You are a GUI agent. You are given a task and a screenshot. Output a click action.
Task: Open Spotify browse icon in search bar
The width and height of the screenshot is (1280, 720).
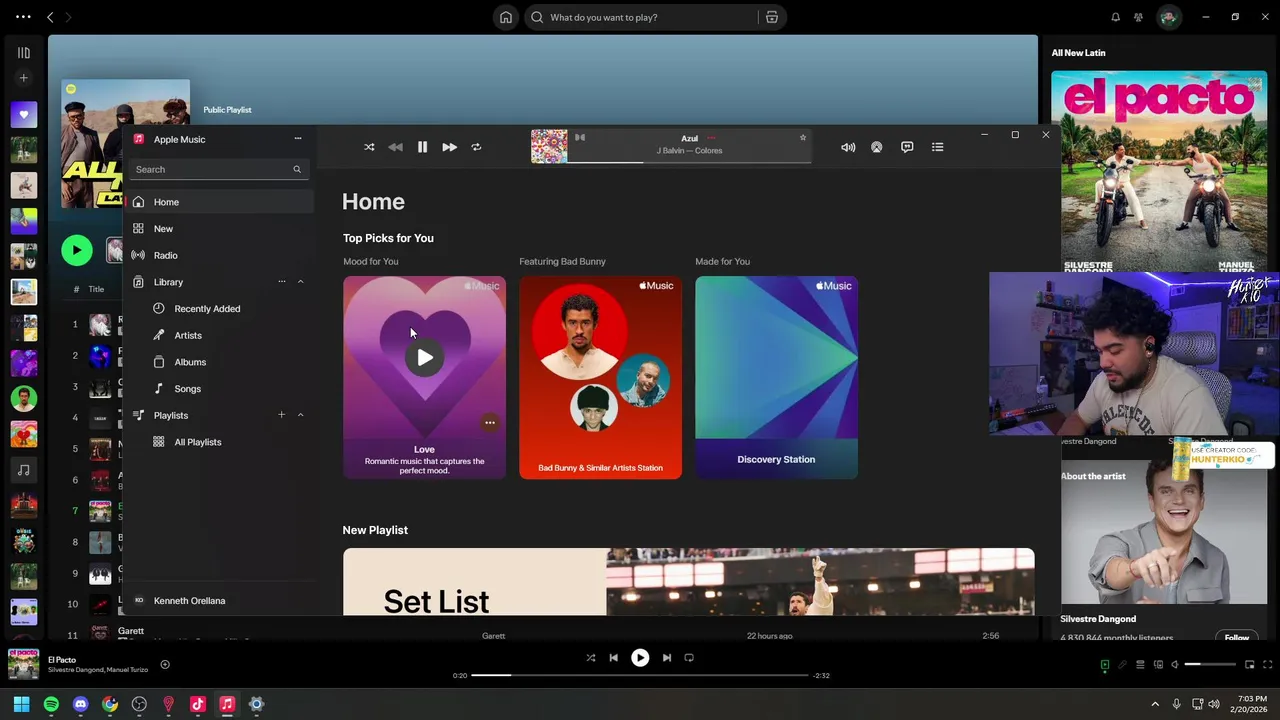772,17
